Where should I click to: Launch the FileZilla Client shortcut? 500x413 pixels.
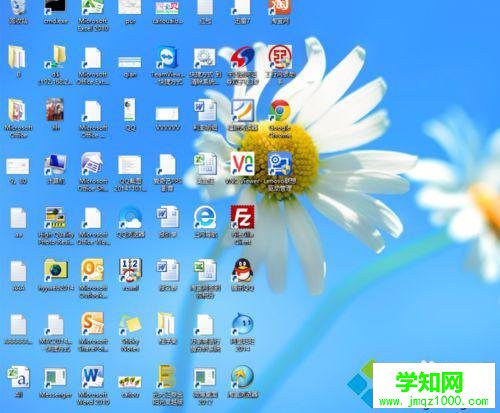coord(243,217)
